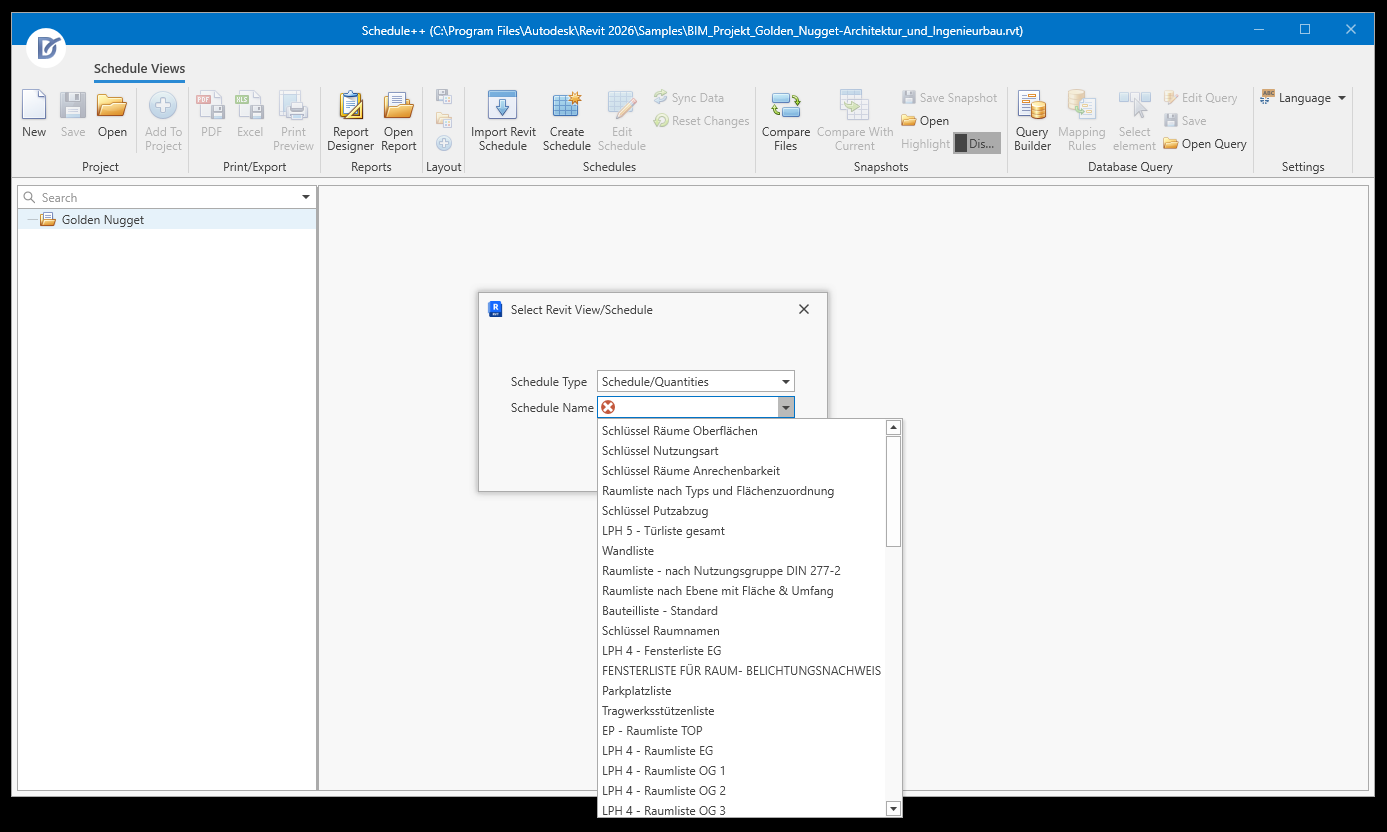Screen dimensions: 1387x832
Task: Select Wandliste schedule
Action: (742, 551)
